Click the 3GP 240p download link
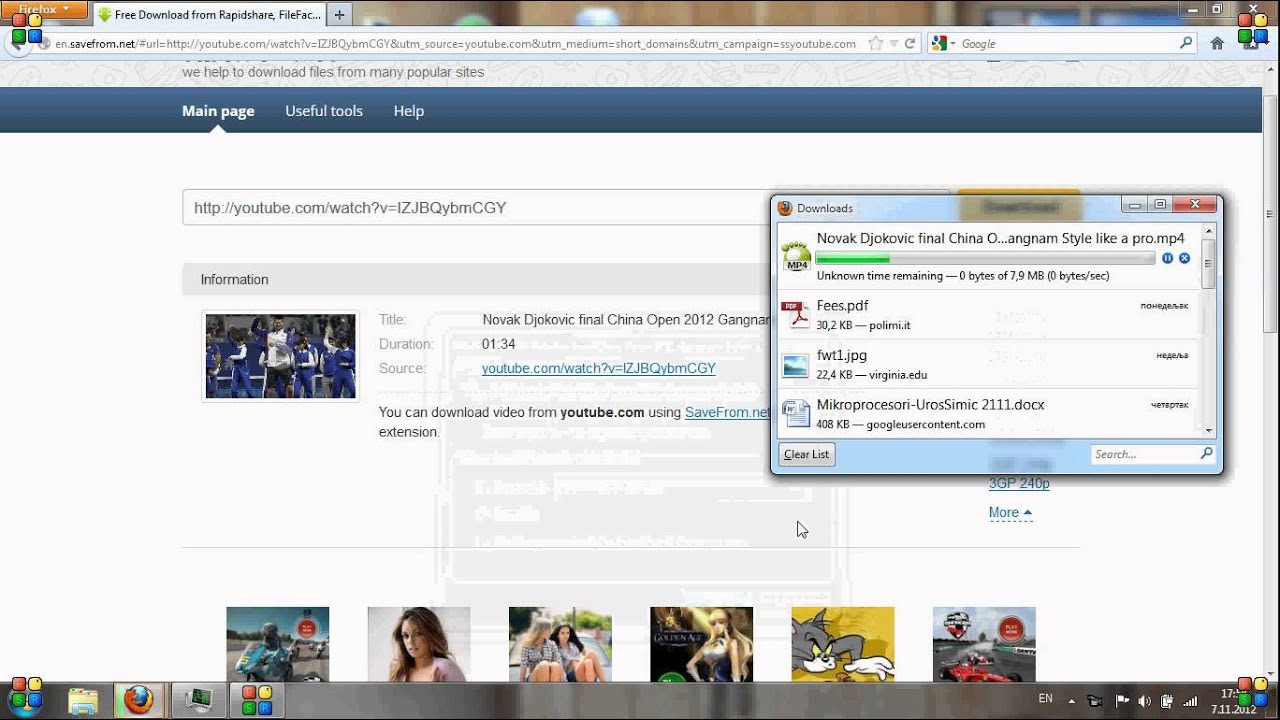This screenshot has width=1280, height=720. click(1019, 484)
